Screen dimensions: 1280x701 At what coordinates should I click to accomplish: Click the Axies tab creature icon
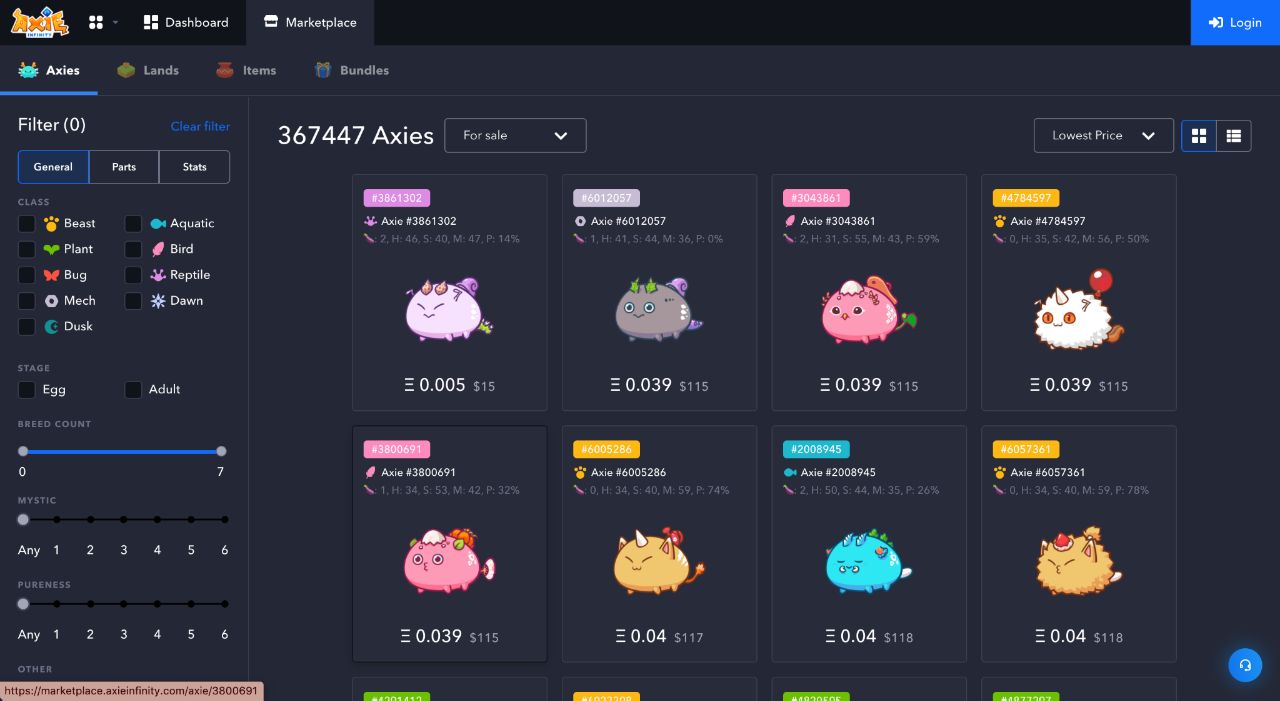pos(28,70)
